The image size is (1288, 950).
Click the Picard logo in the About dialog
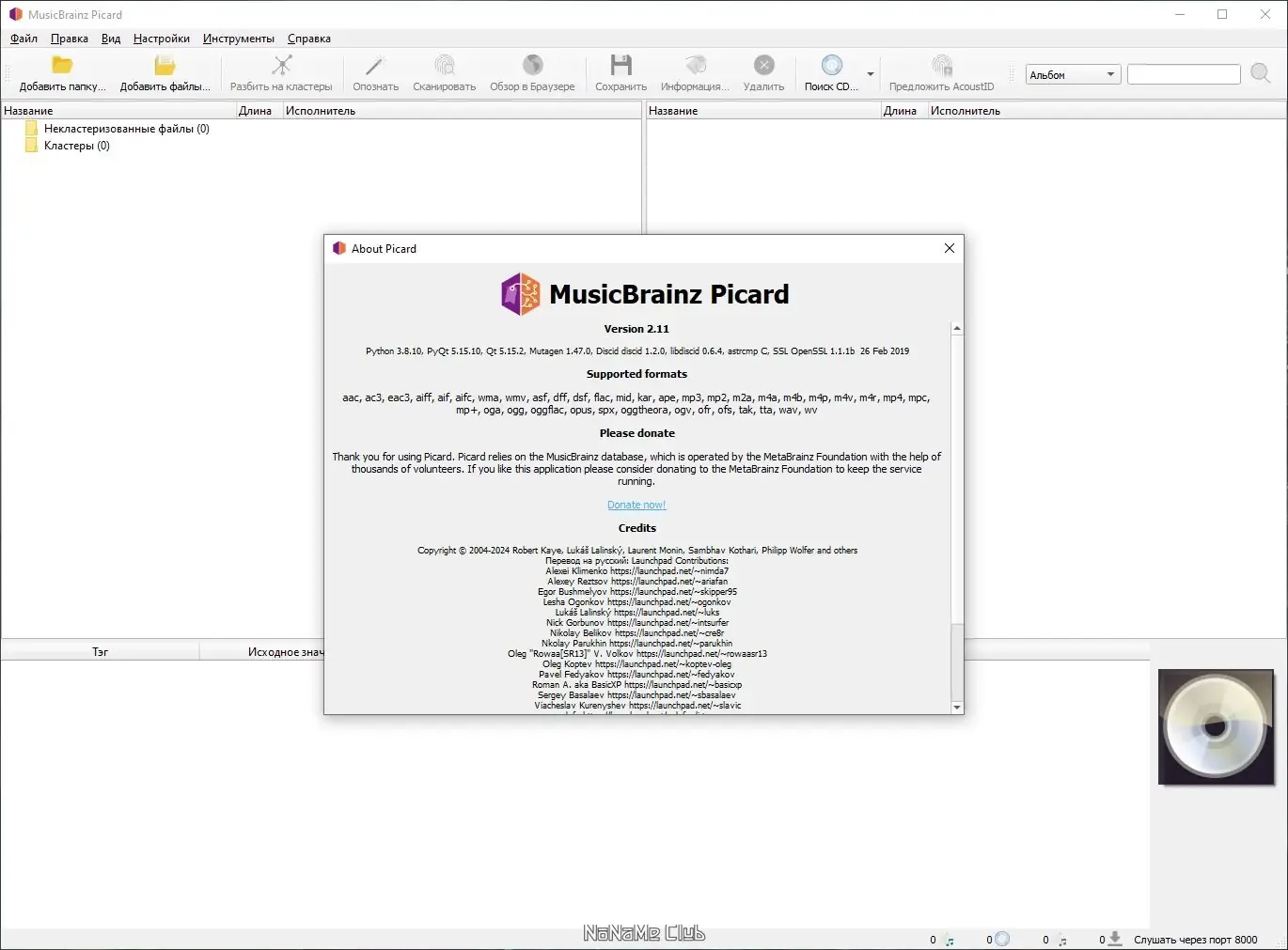[521, 294]
